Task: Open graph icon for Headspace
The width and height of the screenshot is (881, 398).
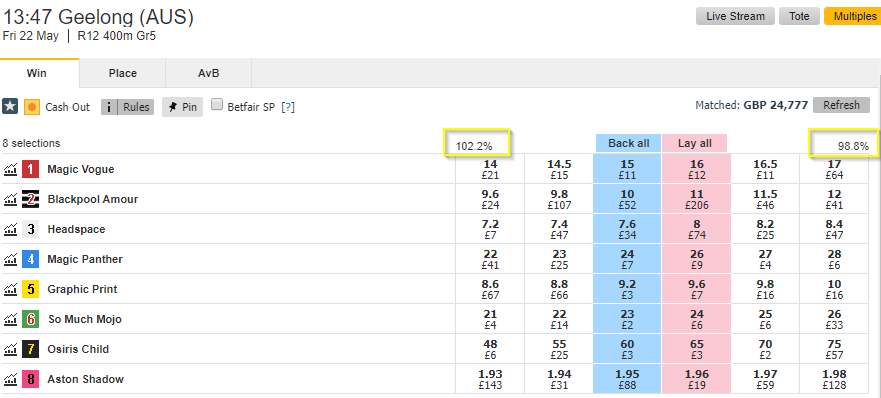Action: (x=10, y=229)
